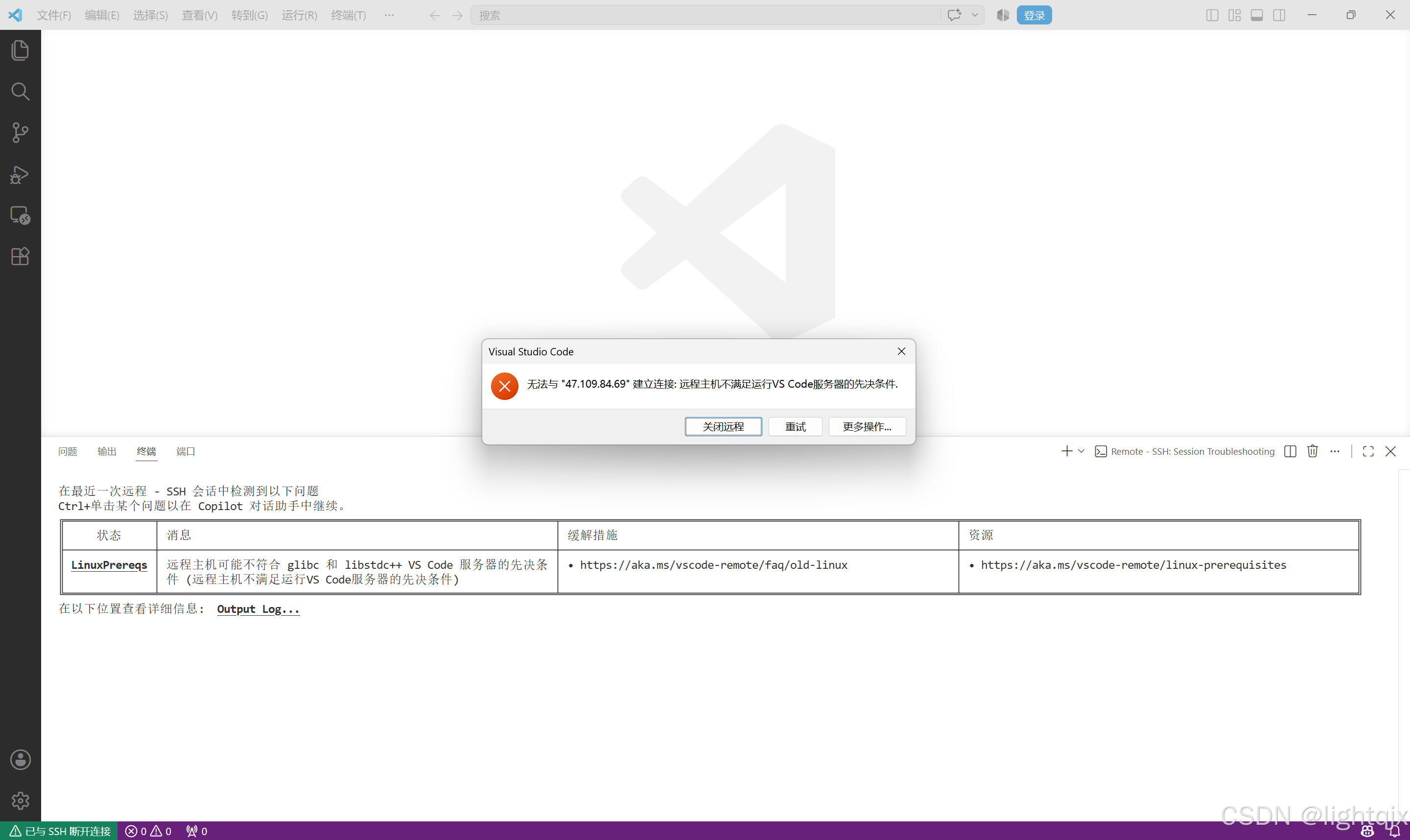Toggle secondary side bar visibility

1279,15
